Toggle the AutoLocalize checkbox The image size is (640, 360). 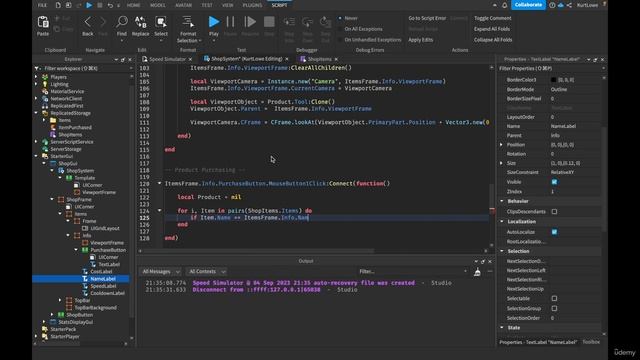tap(554, 232)
